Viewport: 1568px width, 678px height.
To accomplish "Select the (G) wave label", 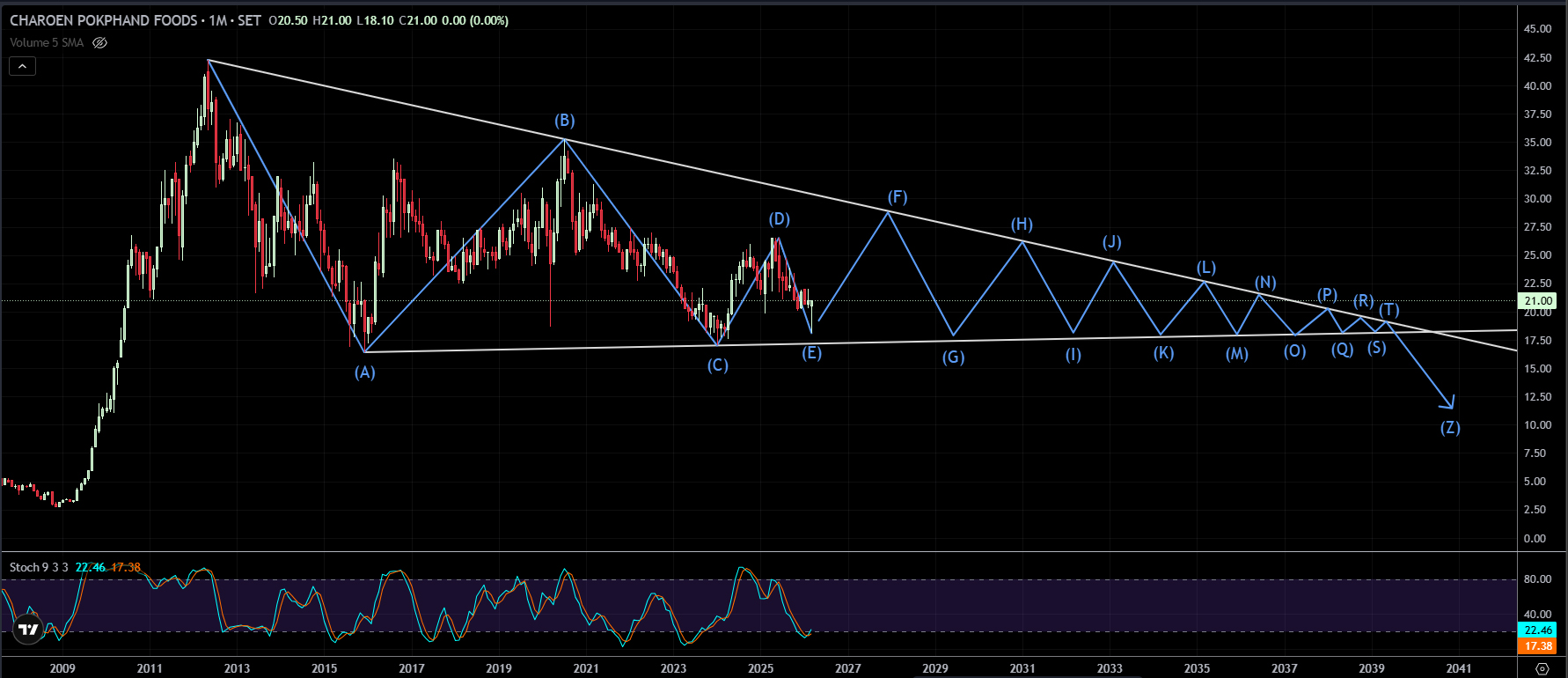I will [x=954, y=357].
